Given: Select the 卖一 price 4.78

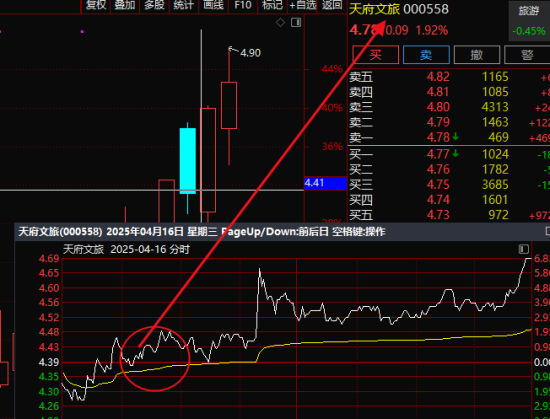Looking at the screenshot, I should coord(438,137).
